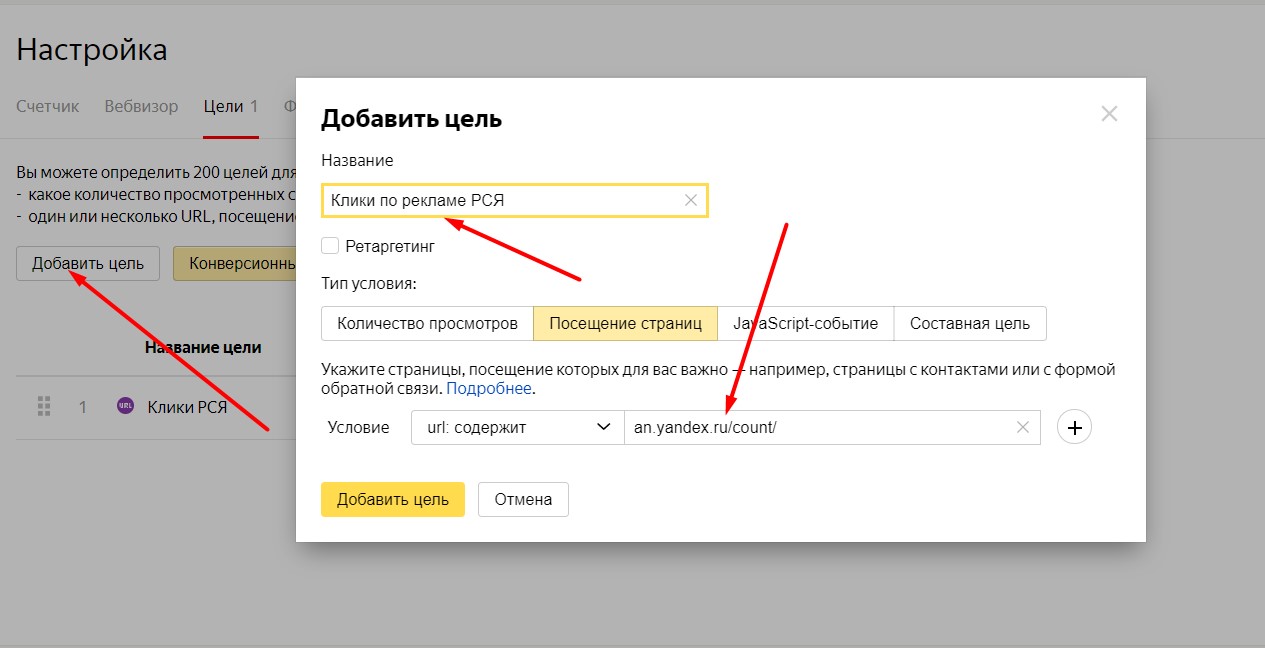Choose JavaScript-событие condition type
The image size is (1265, 648).
(x=805, y=323)
